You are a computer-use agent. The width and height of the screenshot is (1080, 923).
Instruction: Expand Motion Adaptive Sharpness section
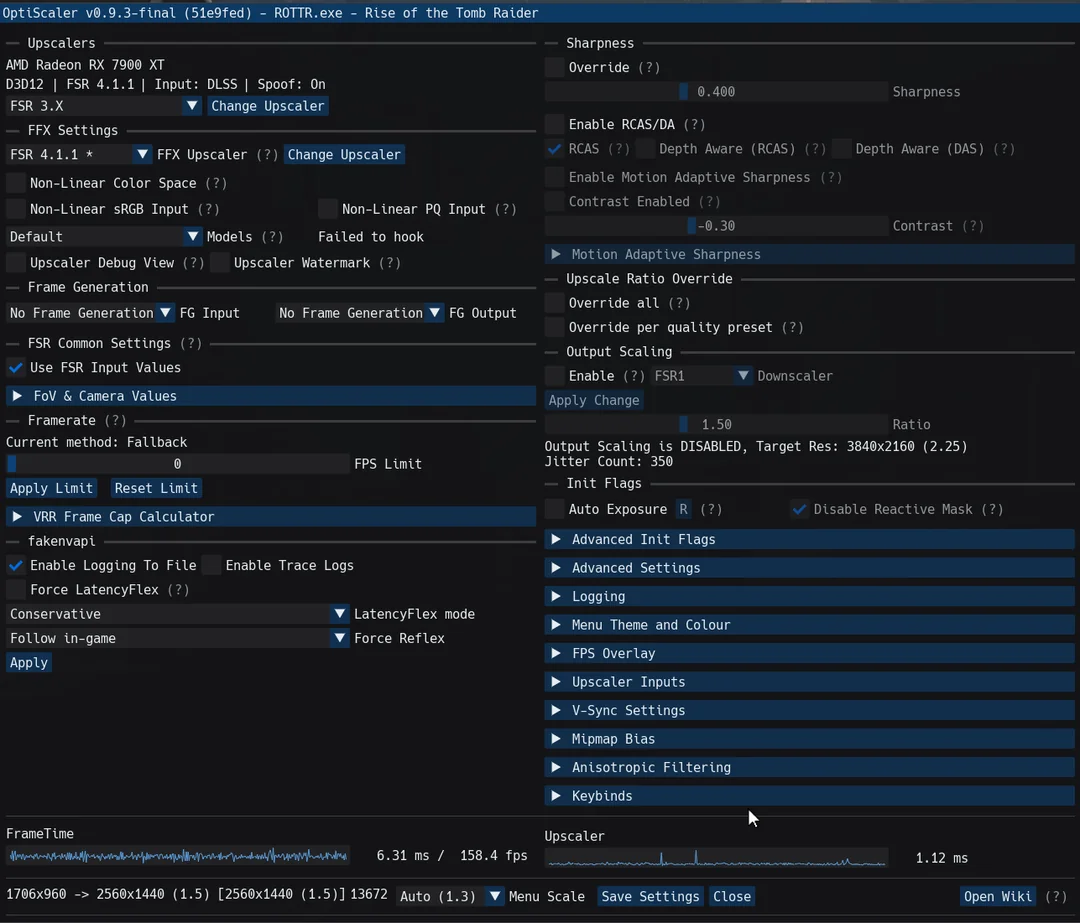pos(809,254)
